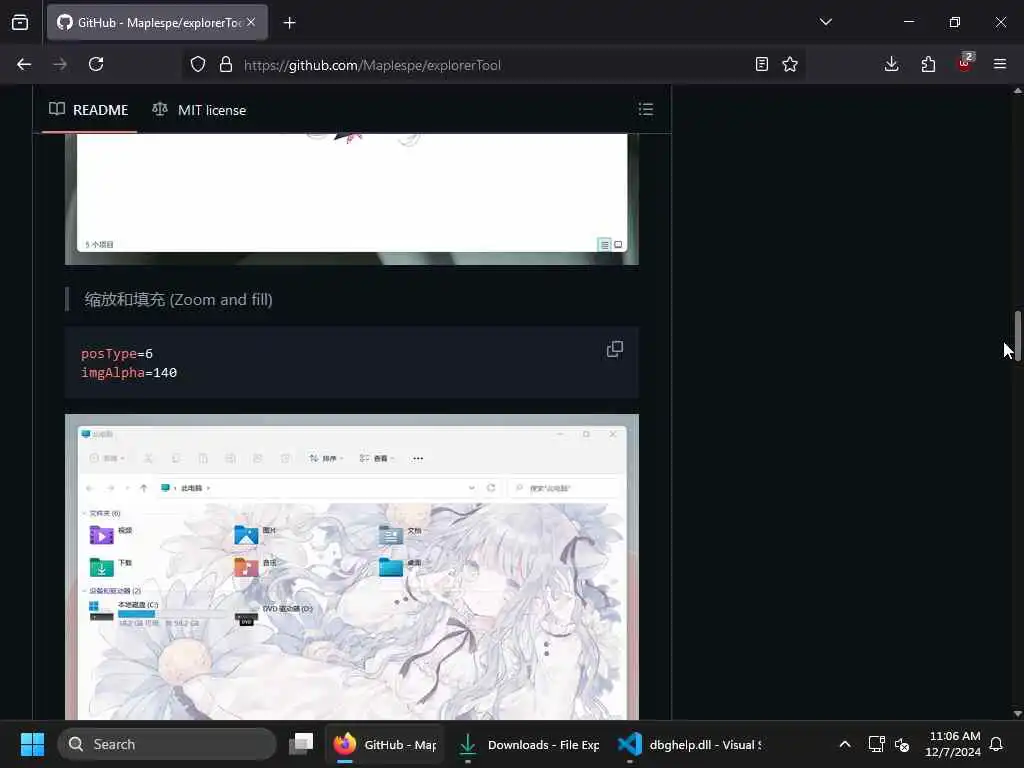The height and width of the screenshot is (768, 1024).
Task: Open browser extensions menu
Action: (x=928, y=64)
